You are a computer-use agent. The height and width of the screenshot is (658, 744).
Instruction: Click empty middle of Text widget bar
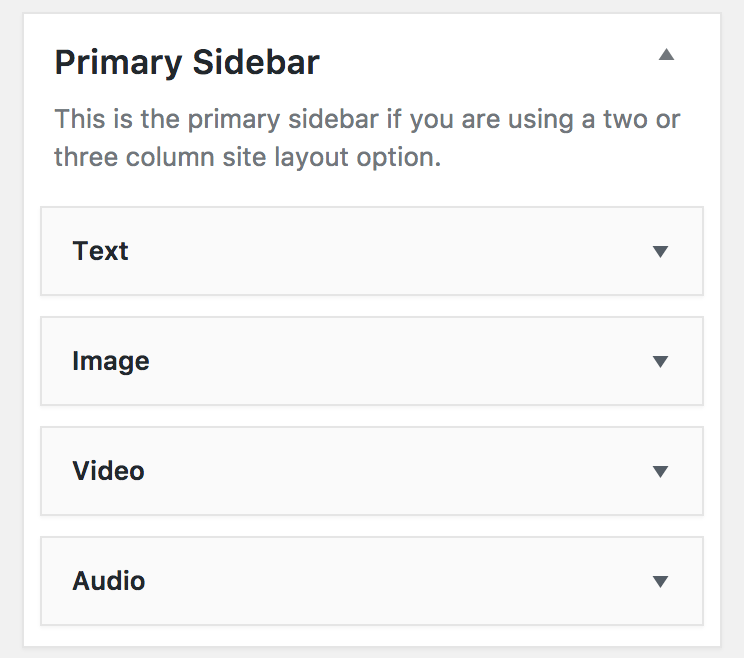pyautogui.click(x=380, y=251)
